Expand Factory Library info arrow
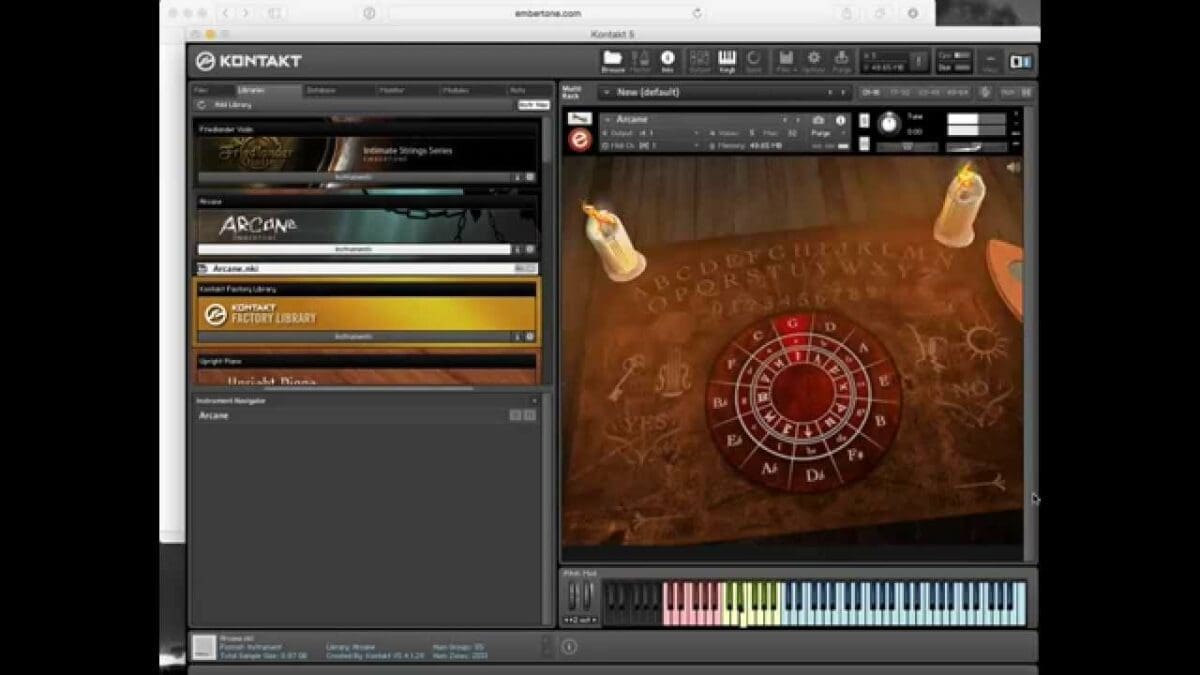The image size is (1200, 675). coord(518,337)
